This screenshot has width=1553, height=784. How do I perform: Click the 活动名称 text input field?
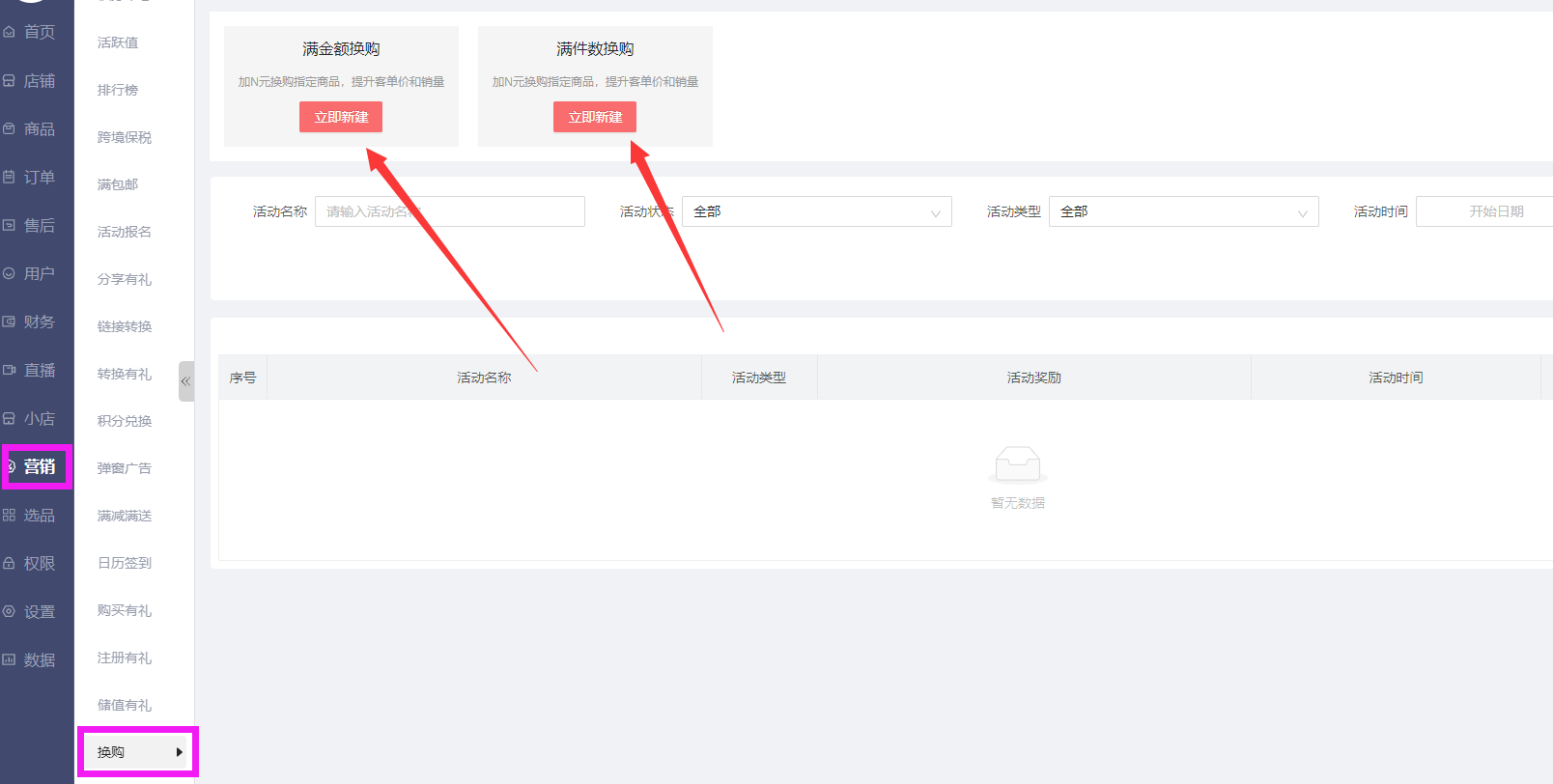click(x=450, y=211)
